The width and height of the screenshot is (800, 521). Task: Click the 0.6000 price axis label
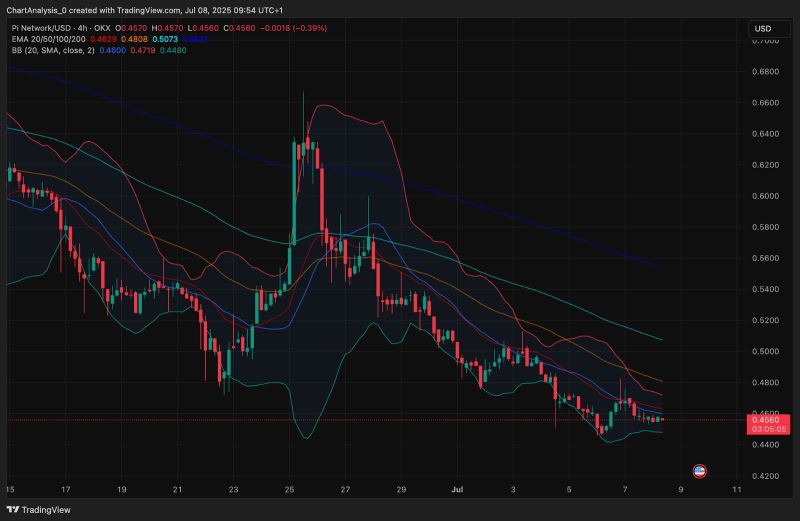click(765, 196)
